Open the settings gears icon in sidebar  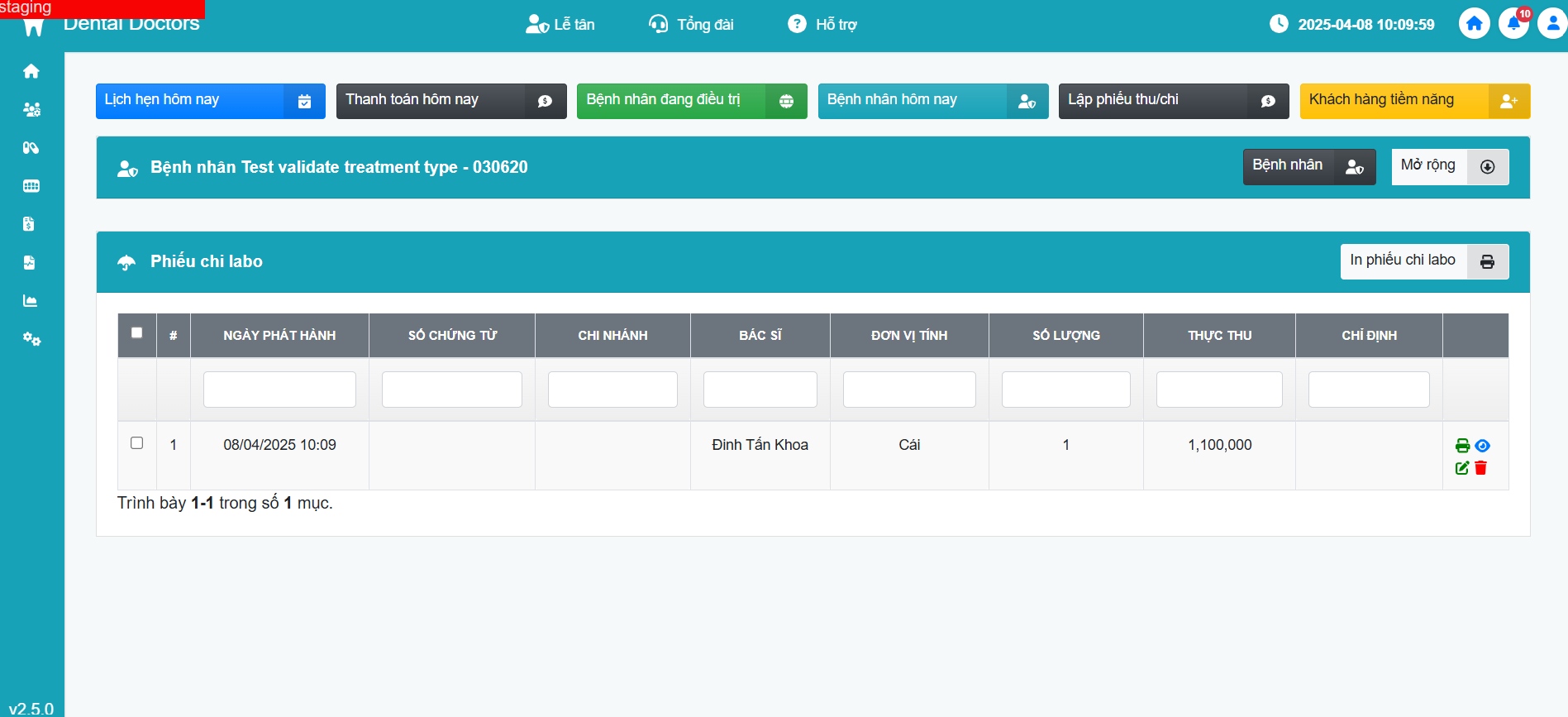tap(31, 339)
